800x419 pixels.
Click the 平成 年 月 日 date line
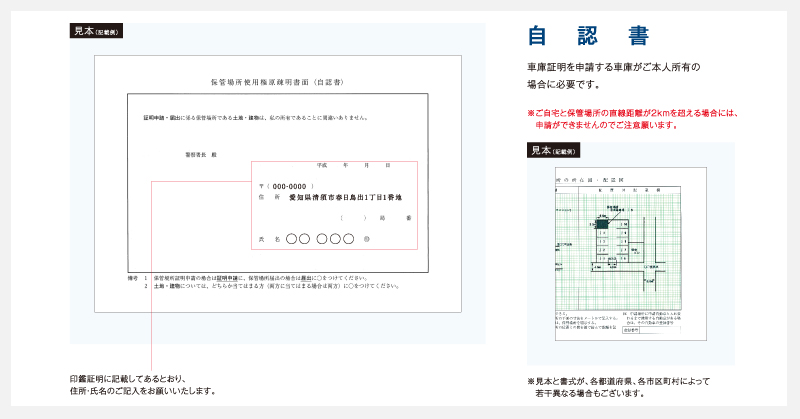coord(354,165)
